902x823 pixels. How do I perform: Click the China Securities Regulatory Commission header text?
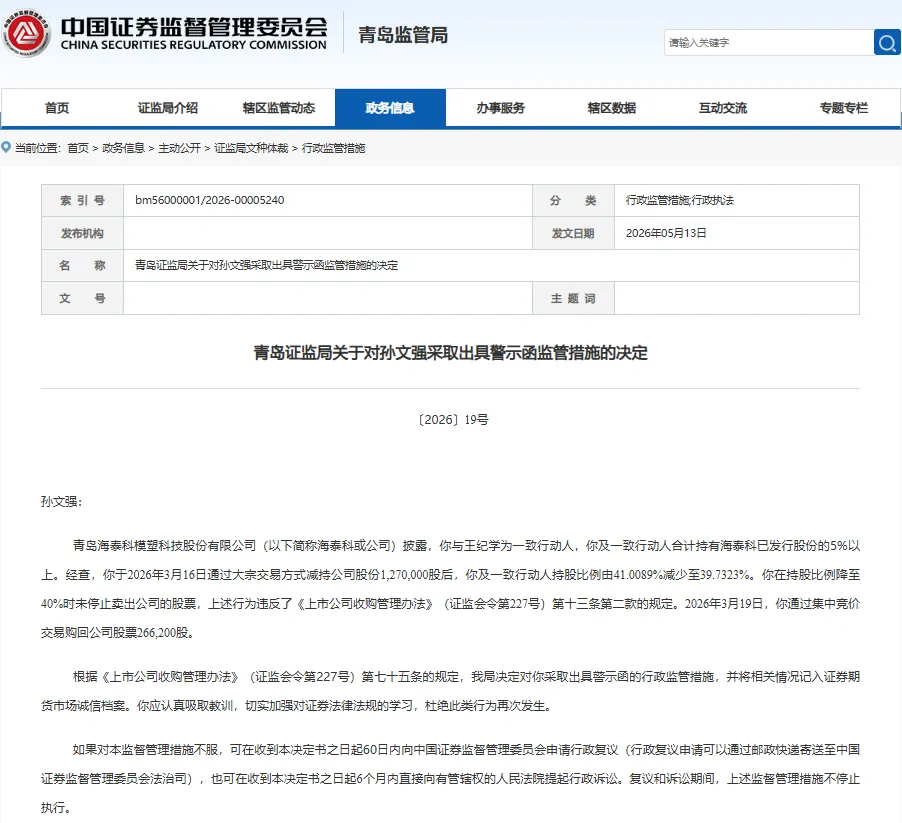tap(194, 45)
